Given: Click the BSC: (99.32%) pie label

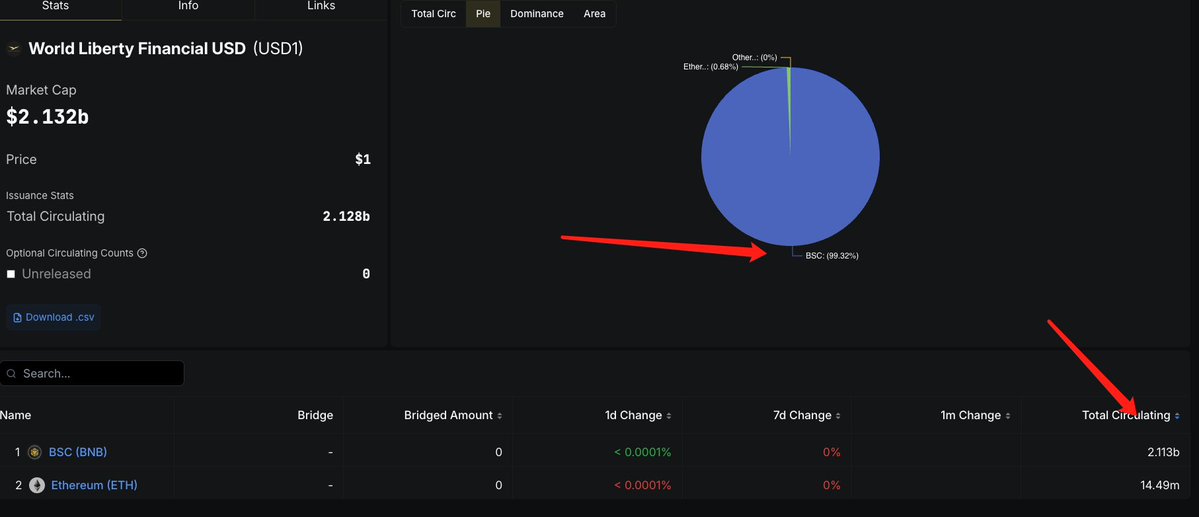Looking at the screenshot, I should pyautogui.click(x=832, y=256).
